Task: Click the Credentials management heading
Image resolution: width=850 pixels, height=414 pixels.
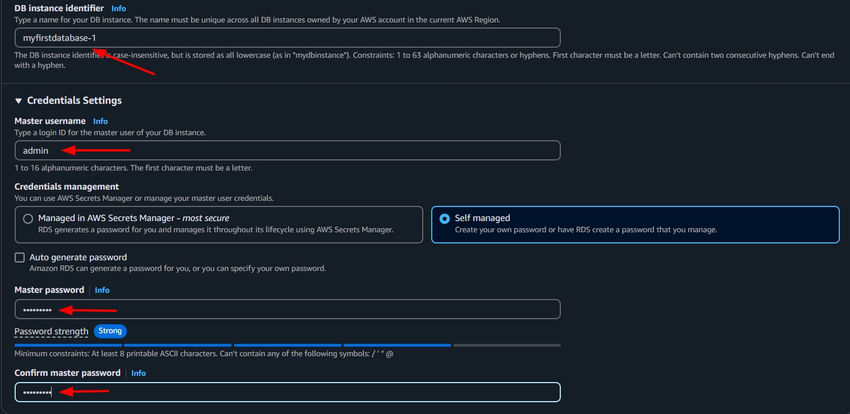Action: point(67,187)
